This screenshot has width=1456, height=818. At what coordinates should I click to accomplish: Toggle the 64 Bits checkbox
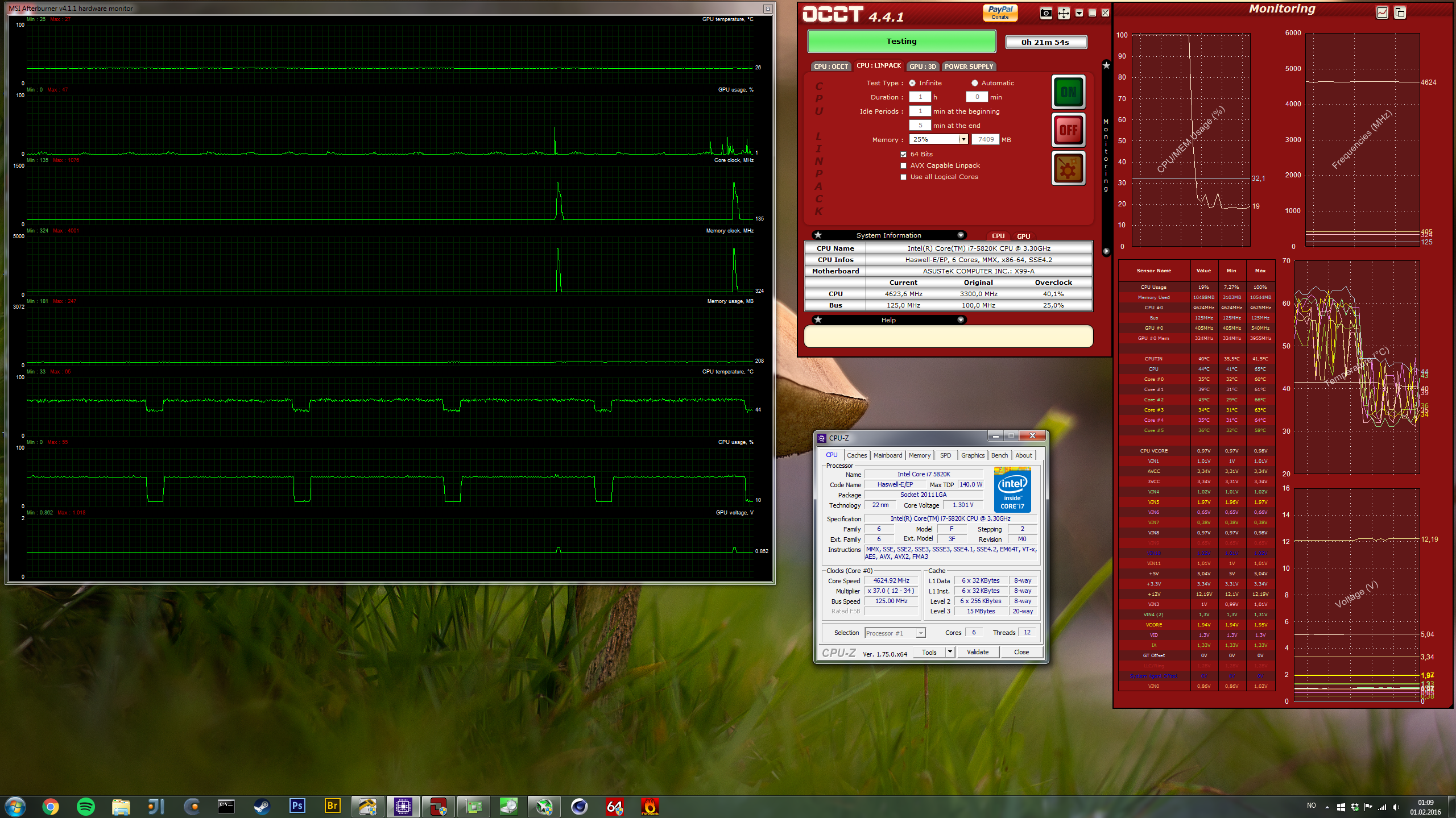tap(903, 154)
